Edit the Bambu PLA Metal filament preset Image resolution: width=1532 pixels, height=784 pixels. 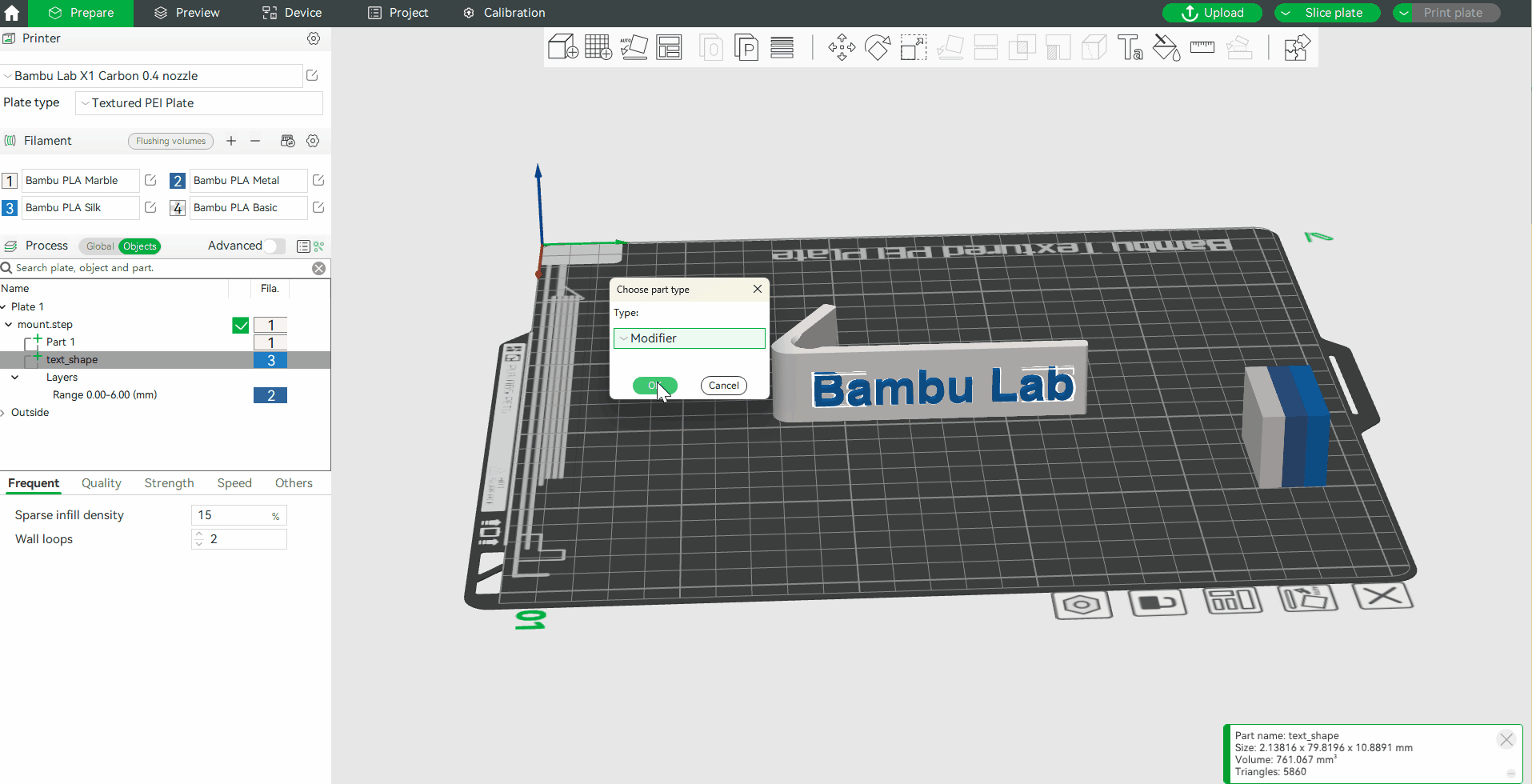tap(318, 180)
